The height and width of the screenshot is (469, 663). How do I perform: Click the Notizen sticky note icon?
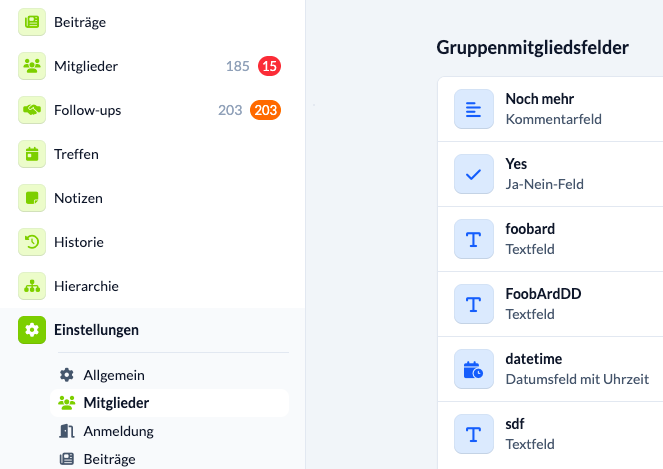[32, 198]
